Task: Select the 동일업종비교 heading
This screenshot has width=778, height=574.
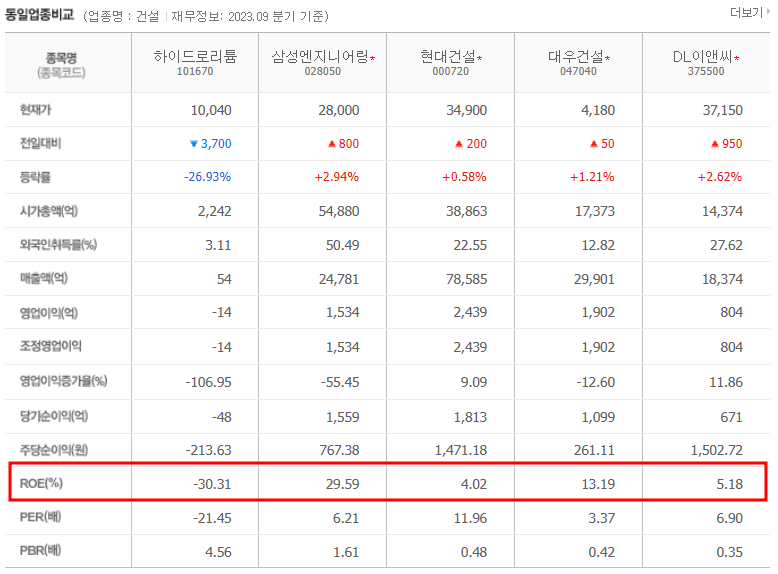Action: (x=39, y=15)
